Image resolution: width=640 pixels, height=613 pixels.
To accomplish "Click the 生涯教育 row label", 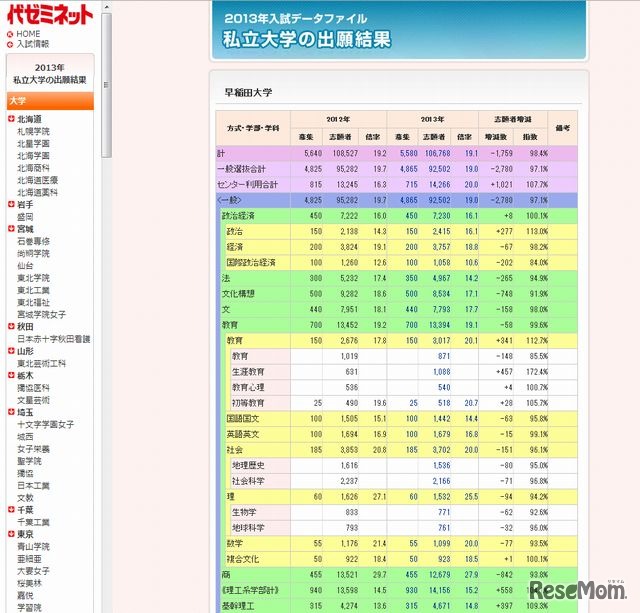I will coord(248,372).
